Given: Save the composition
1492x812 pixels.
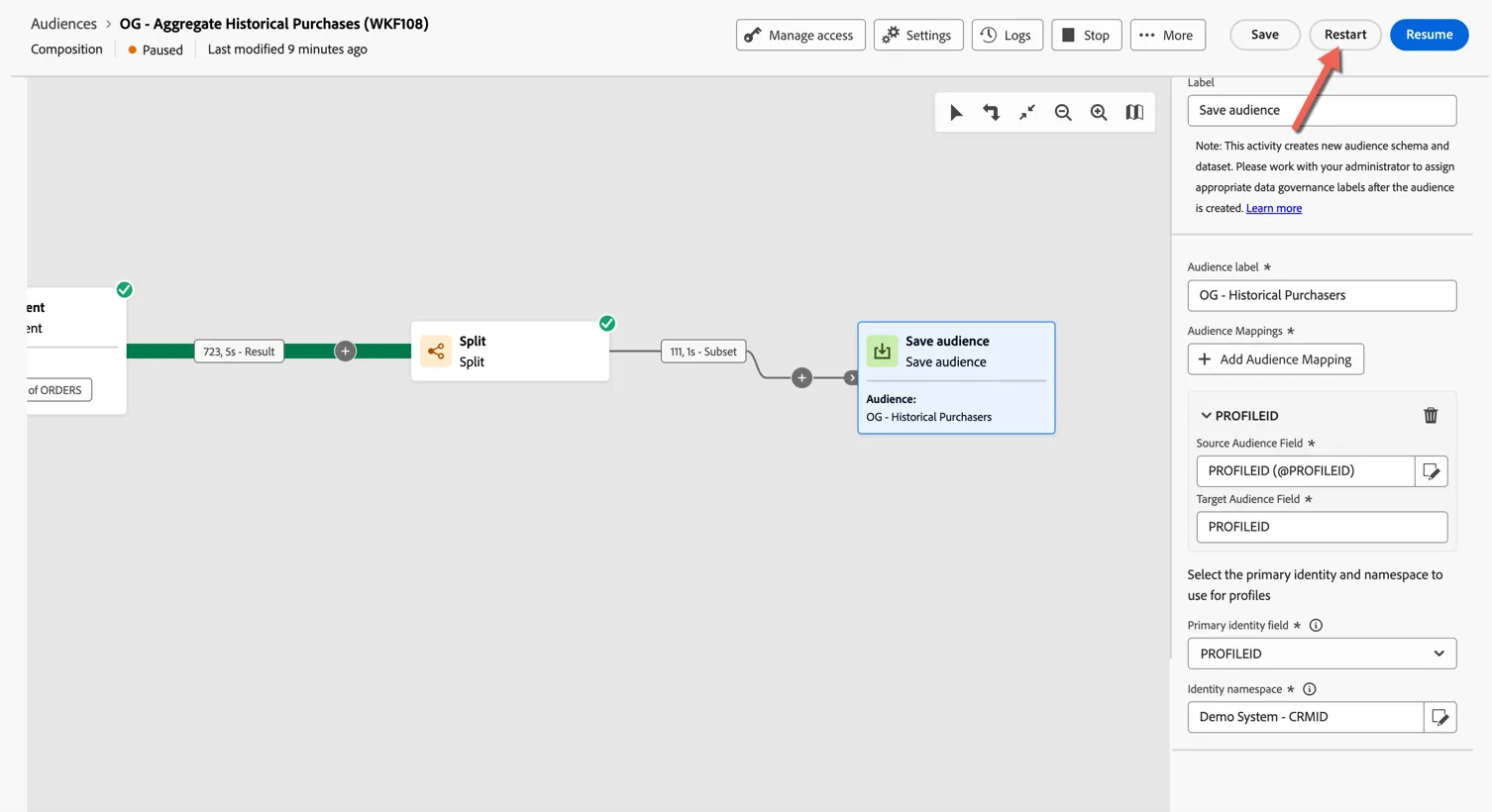Looking at the screenshot, I should pos(1264,35).
